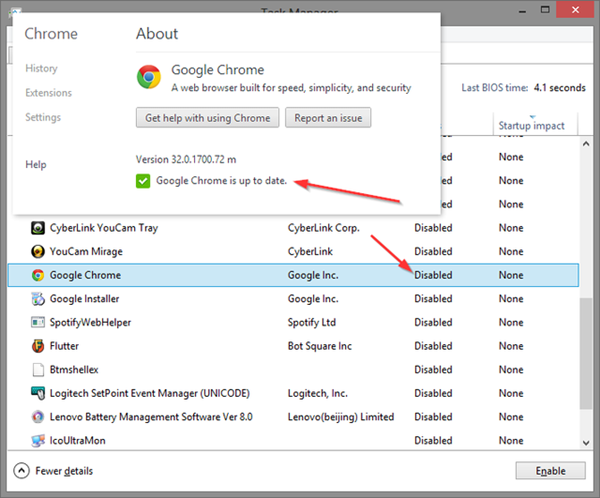The width and height of the screenshot is (600, 498).
Task: Click the Fewer details link text
Action: click(64, 471)
